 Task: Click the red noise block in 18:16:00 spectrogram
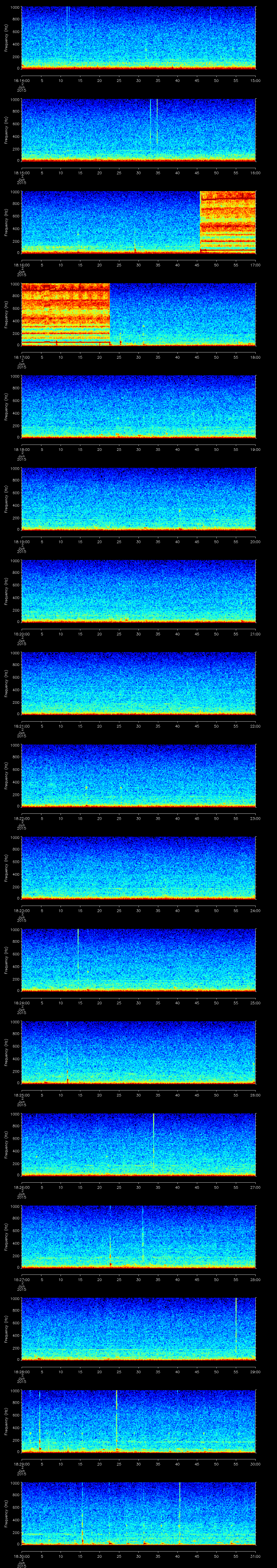pyautogui.click(x=228, y=222)
